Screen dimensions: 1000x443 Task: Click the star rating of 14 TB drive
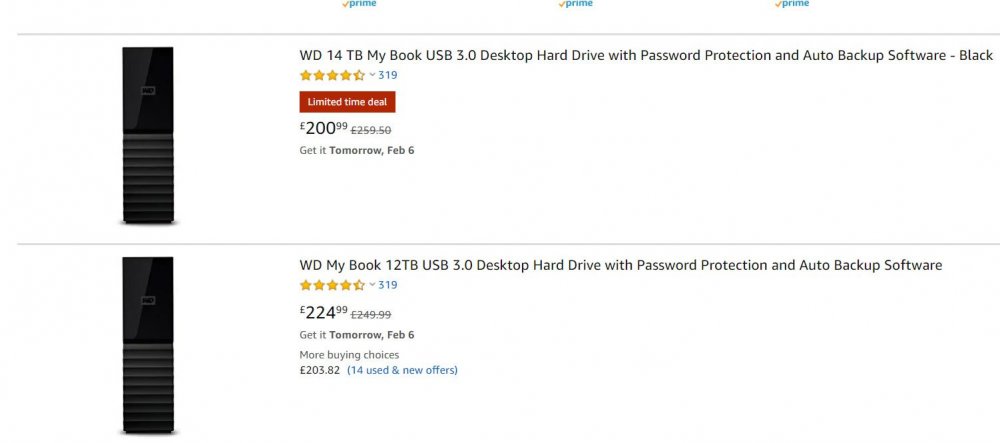(x=332, y=75)
